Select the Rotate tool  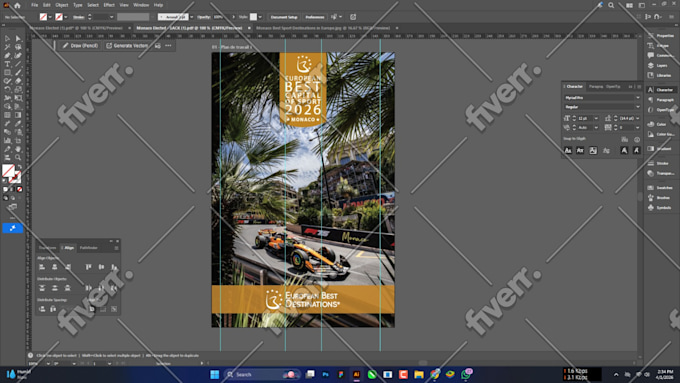coord(7,89)
